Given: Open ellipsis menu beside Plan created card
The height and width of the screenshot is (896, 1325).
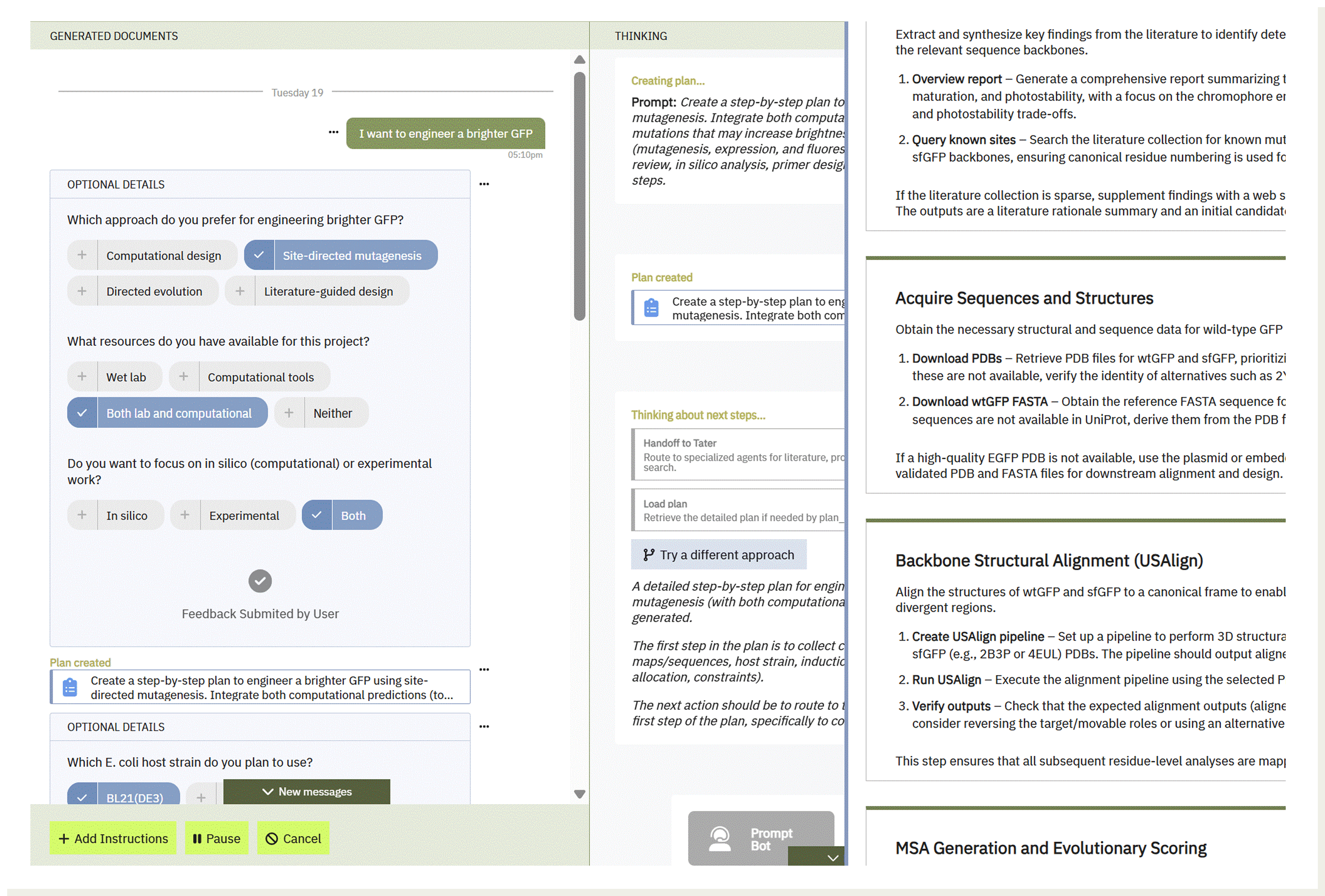Looking at the screenshot, I should click(484, 670).
